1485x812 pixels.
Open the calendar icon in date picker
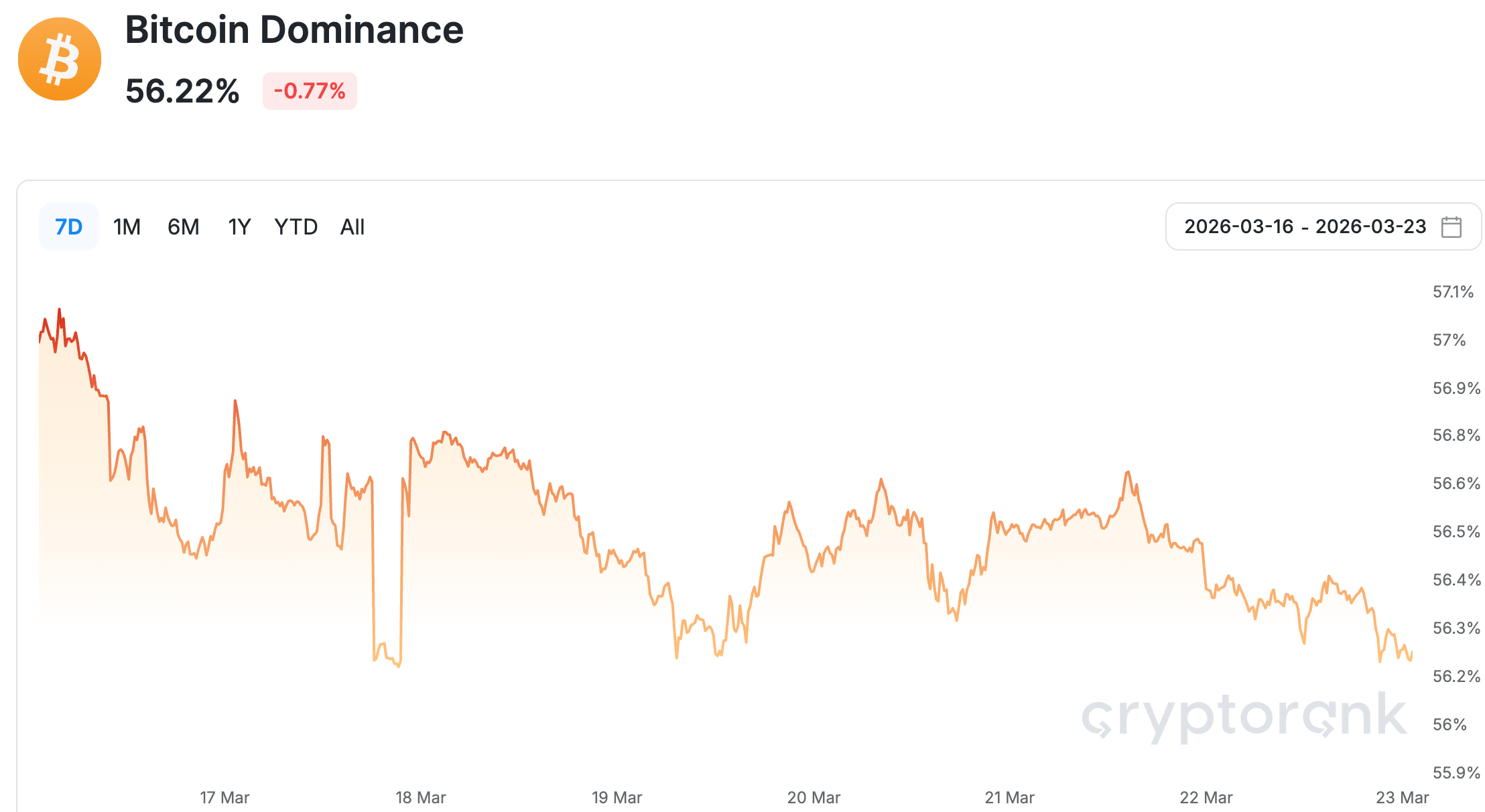1451,227
